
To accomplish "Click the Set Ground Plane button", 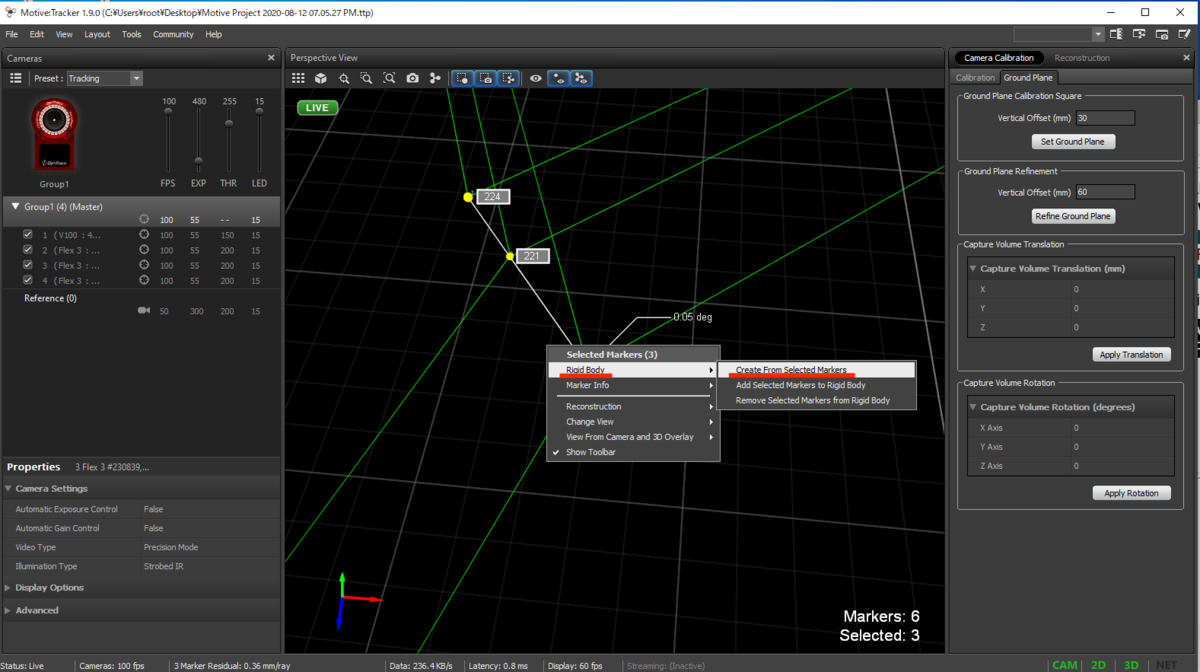I will click(1073, 142).
